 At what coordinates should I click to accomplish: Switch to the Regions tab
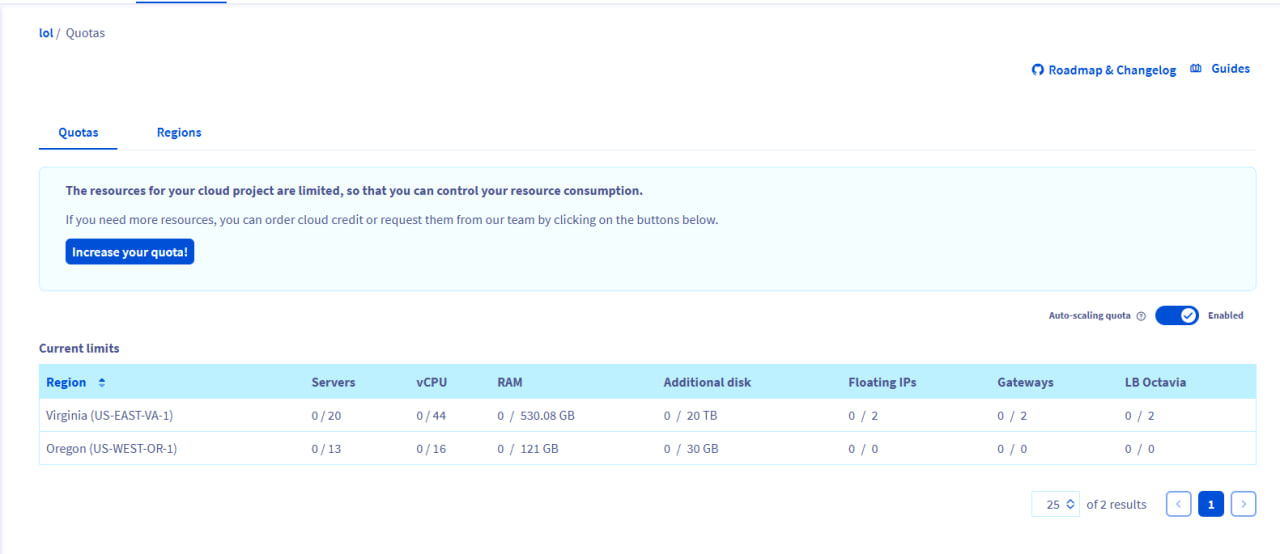coord(179,132)
